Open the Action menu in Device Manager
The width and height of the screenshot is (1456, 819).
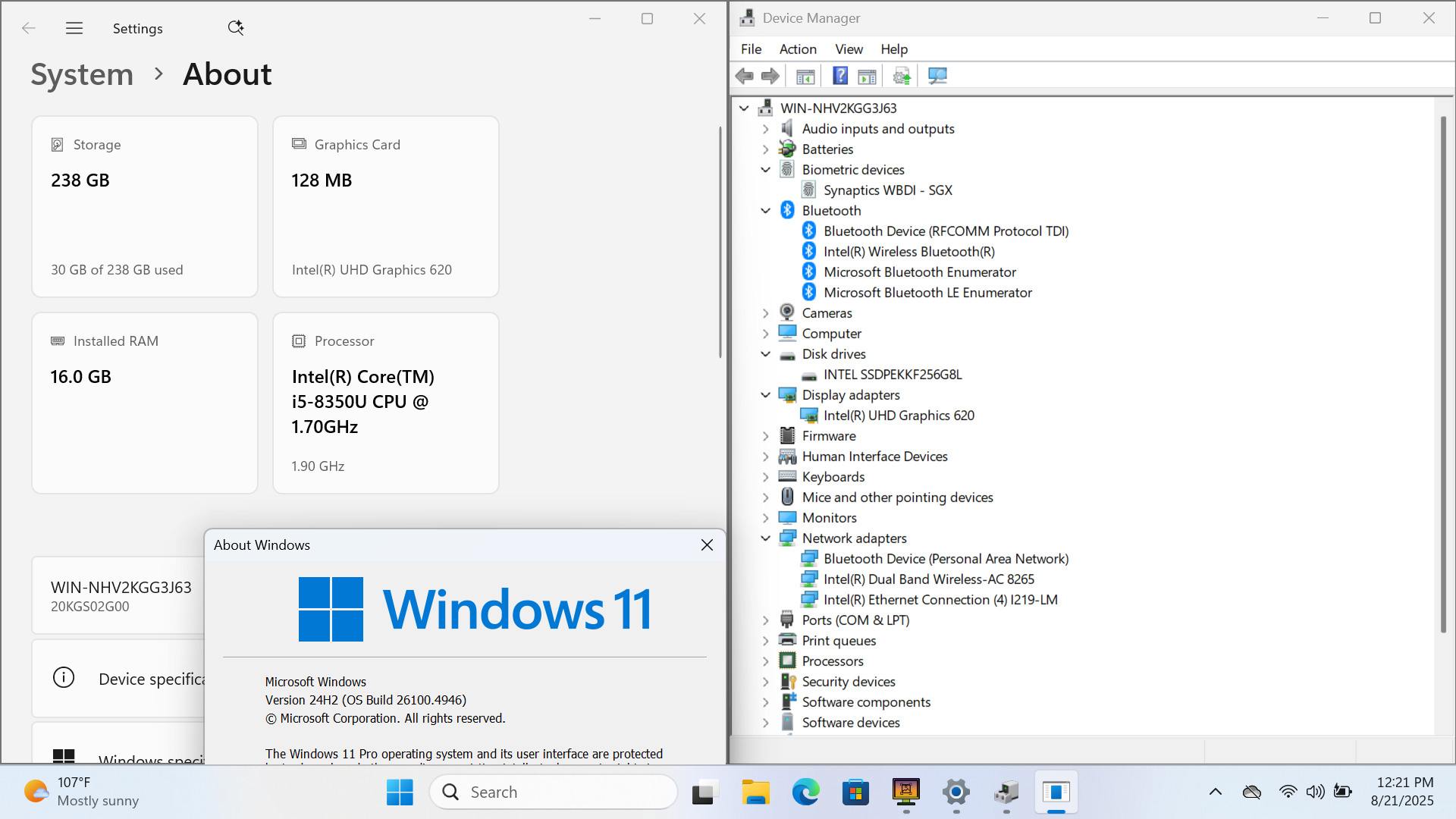[798, 49]
